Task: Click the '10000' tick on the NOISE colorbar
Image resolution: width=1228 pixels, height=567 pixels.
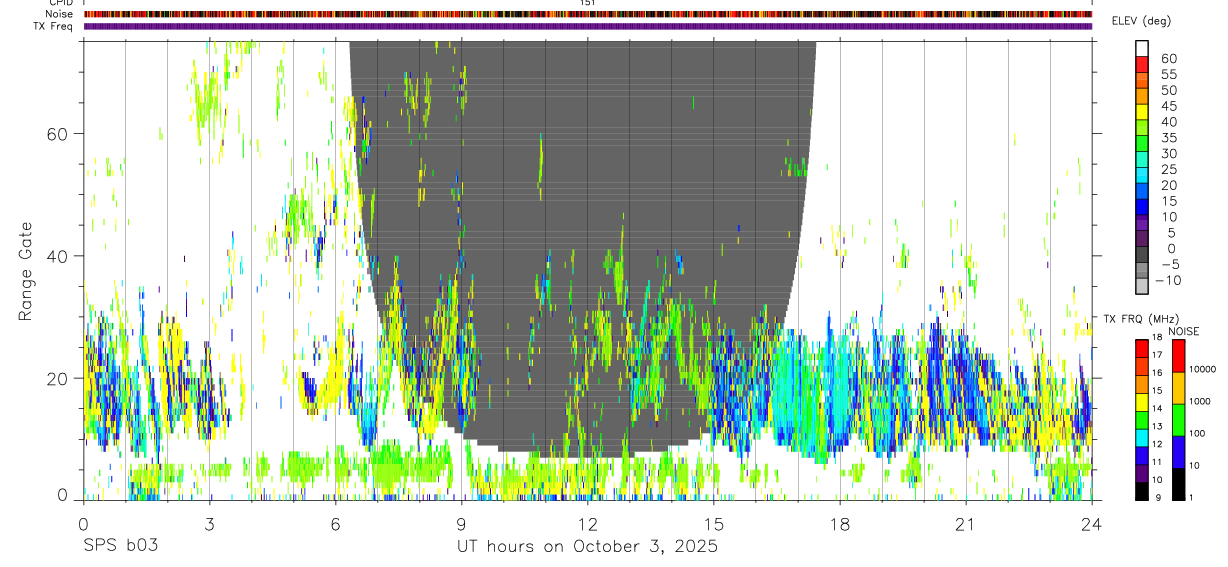Action: 1202,369
